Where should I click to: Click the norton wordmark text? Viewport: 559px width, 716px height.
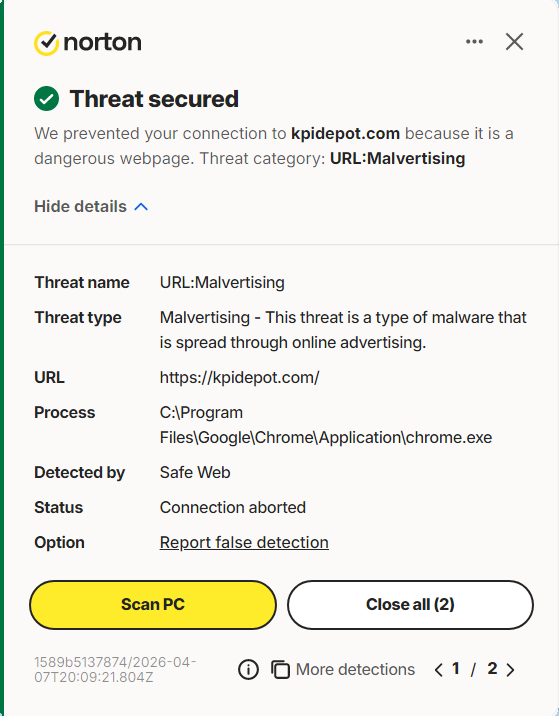[103, 42]
